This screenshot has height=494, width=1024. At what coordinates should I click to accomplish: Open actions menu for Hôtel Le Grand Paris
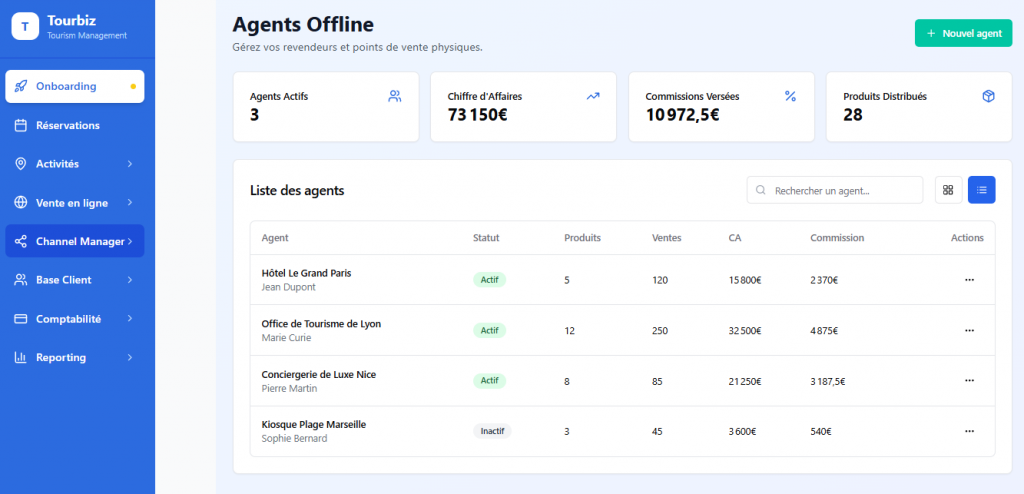click(968, 280)
